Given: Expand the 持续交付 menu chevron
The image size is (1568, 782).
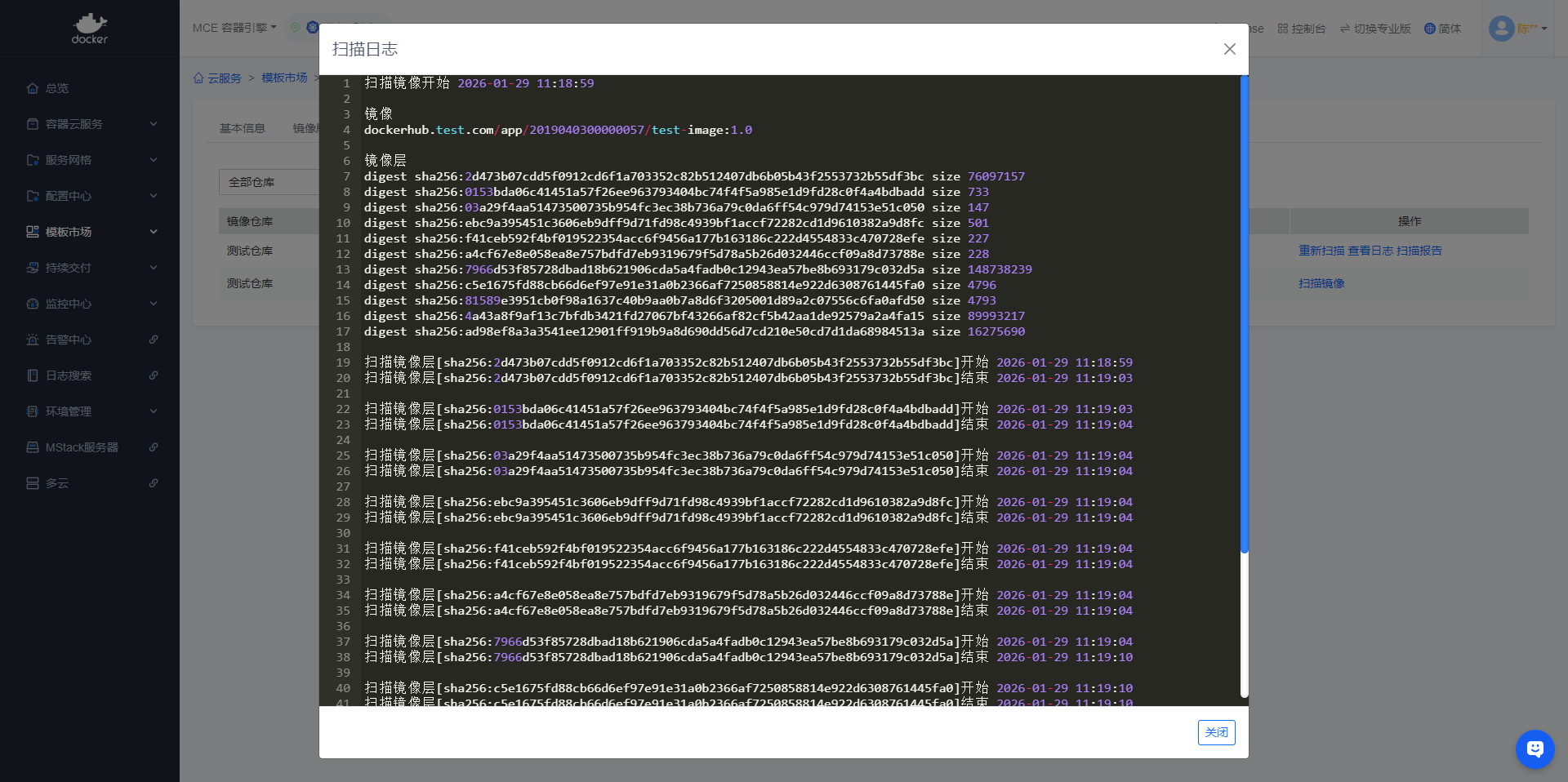Looking at the screenshot, I should point(154,268).
